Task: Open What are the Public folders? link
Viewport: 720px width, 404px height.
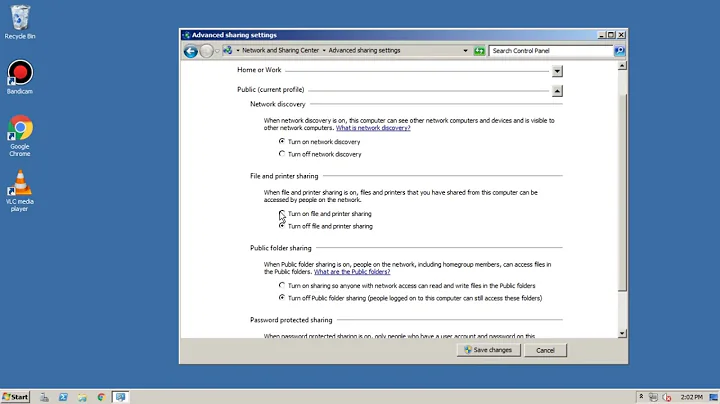Action: tap(352, 272)
